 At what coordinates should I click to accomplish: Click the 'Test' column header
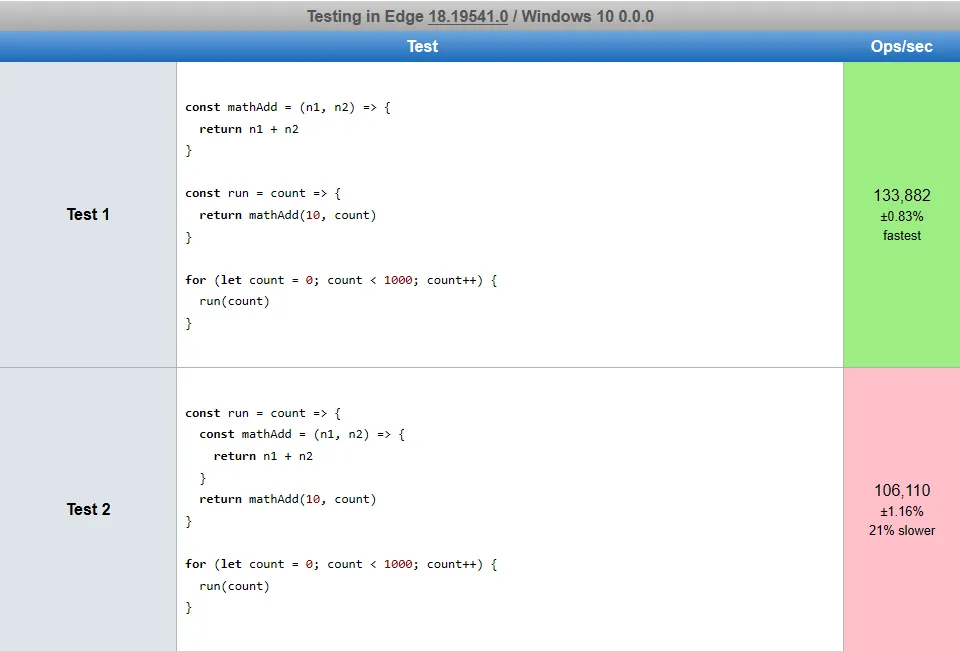[422, 47]
